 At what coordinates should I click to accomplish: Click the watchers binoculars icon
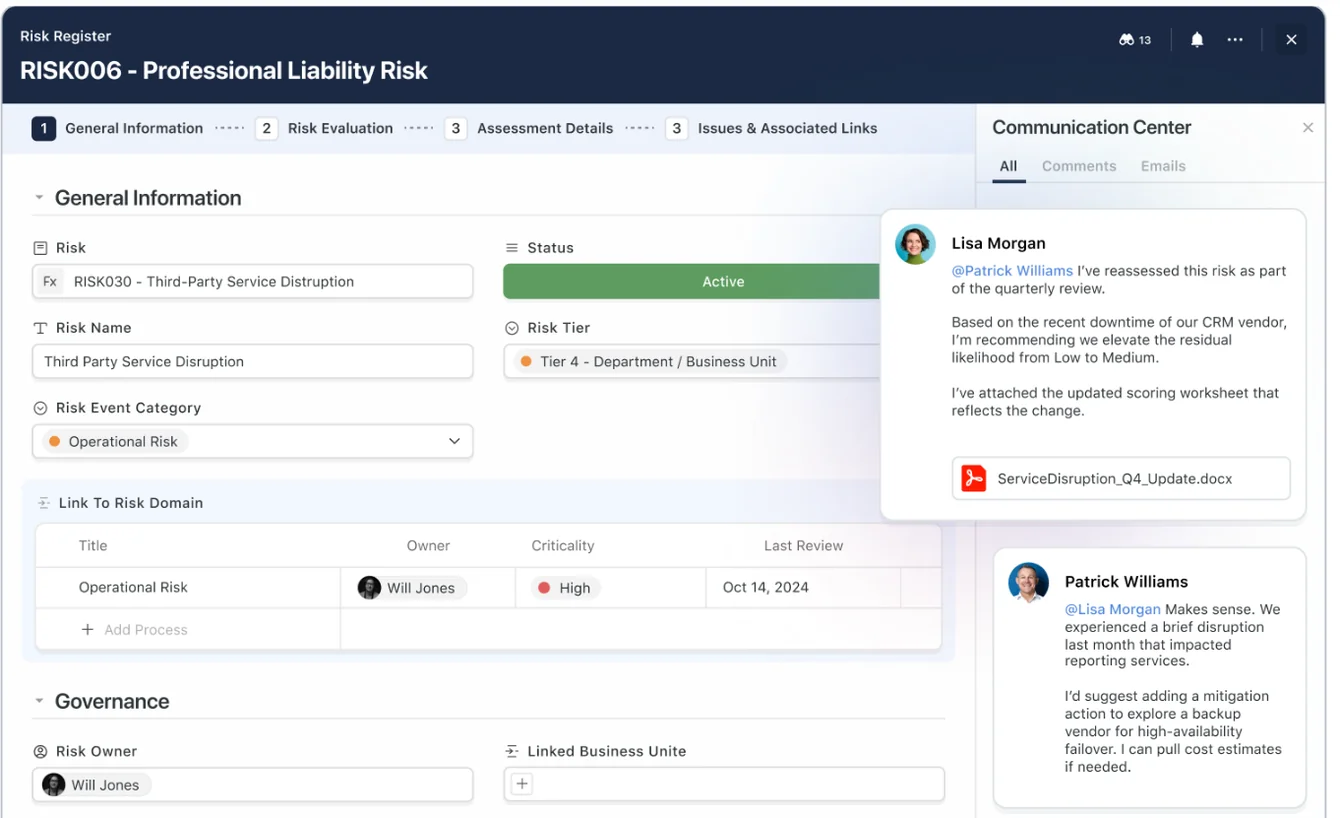tap(1126, 40)
